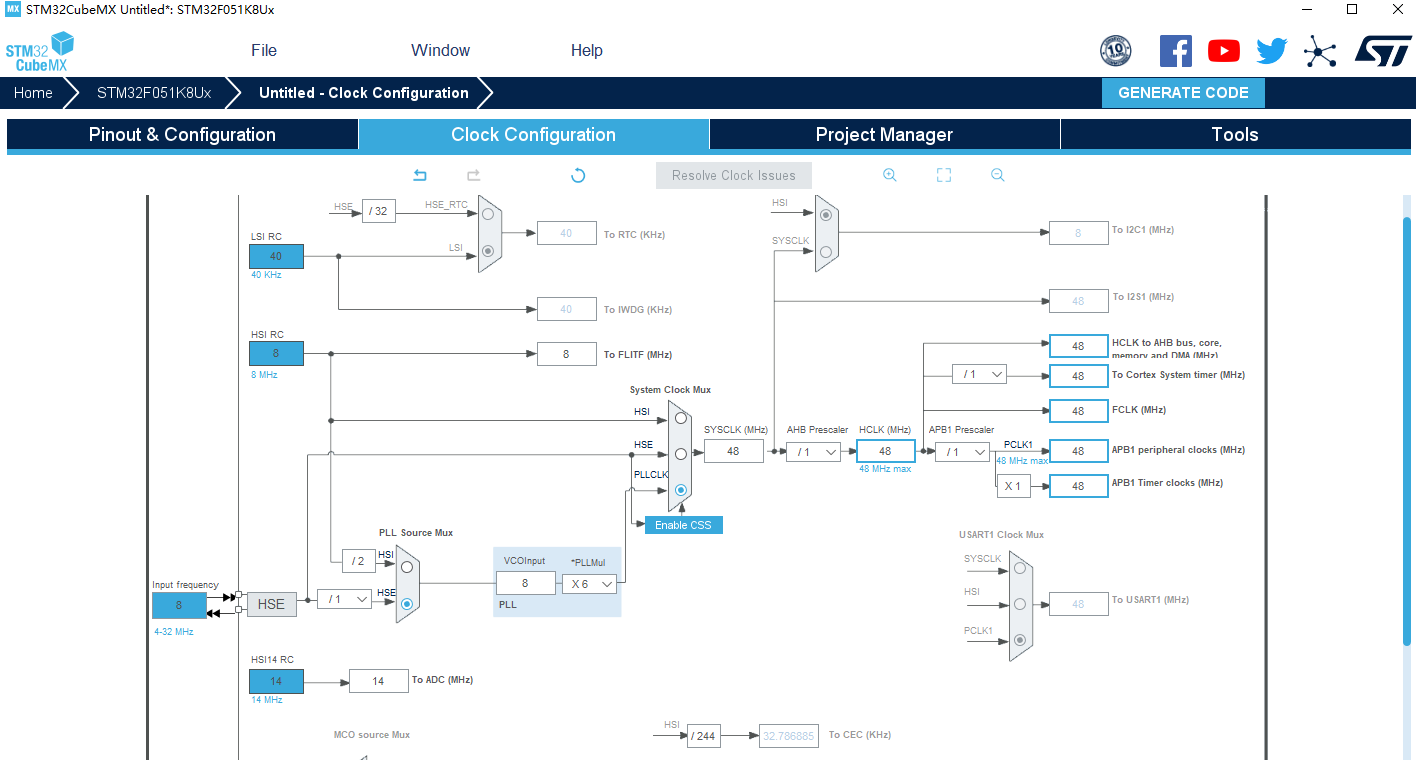1416x760 pixels.
Task: Zoom in on the clock diagram
Action: [x=890, y=175]
